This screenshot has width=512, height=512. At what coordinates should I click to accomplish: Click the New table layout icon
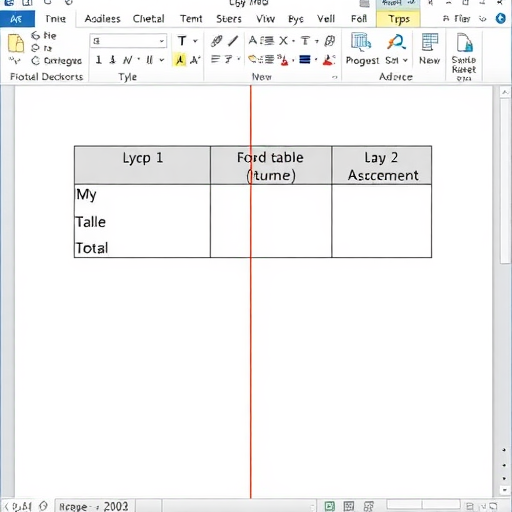point(430,42)
